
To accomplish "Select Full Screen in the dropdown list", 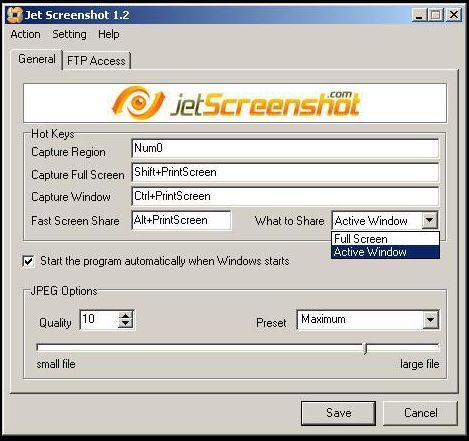I will click(x=385, y=239).
